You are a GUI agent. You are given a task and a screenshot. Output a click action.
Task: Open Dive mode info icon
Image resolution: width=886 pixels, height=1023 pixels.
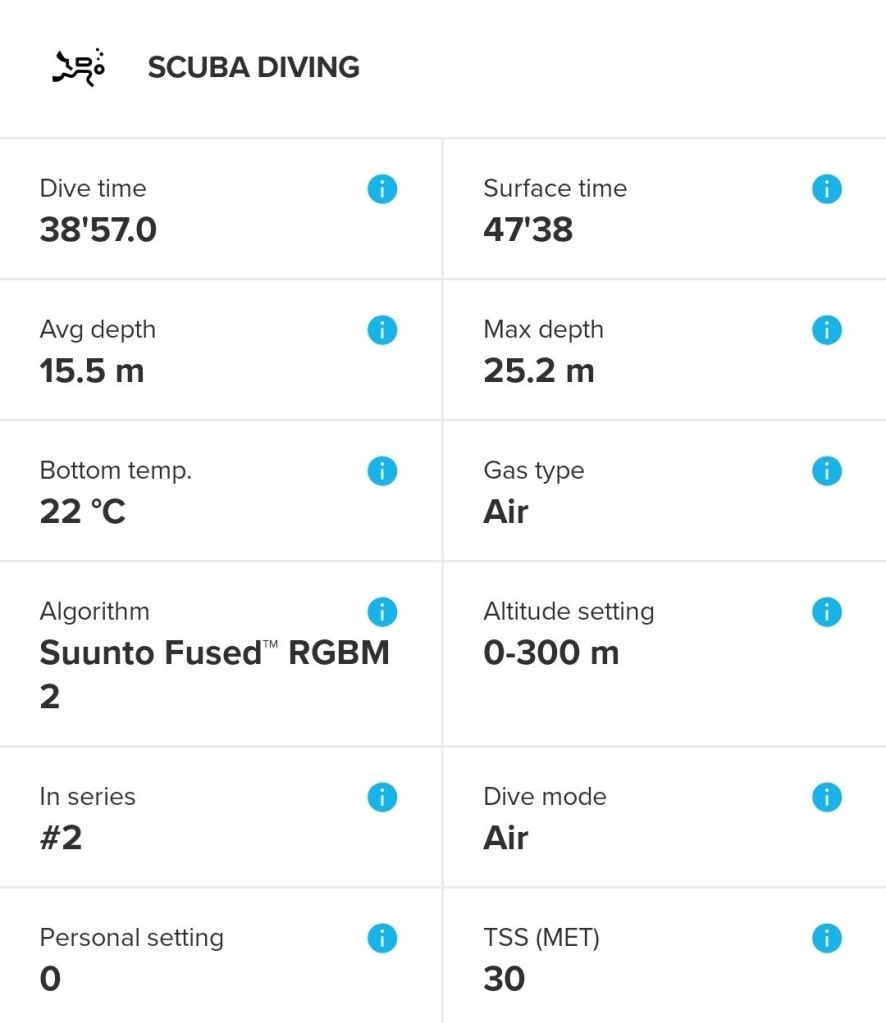[826, 796]
